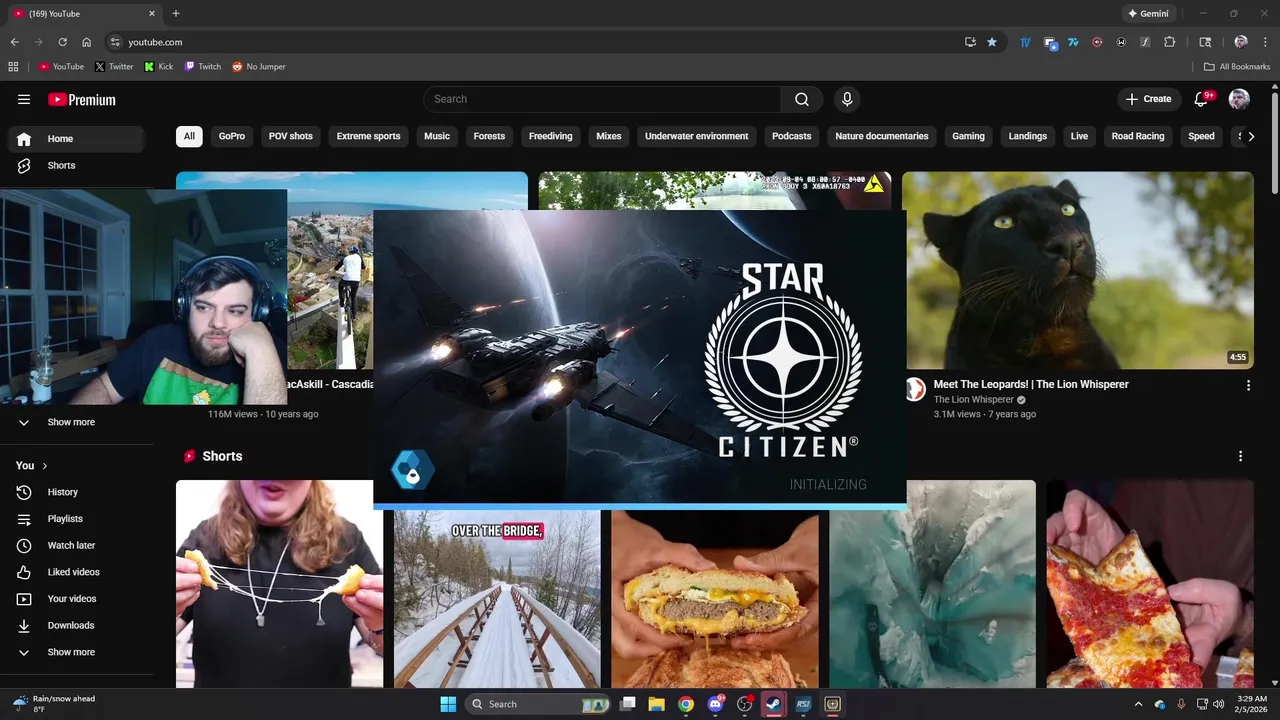Select the POV shots chip
This screenshot has width=1280, height=720.
point(291,136)
